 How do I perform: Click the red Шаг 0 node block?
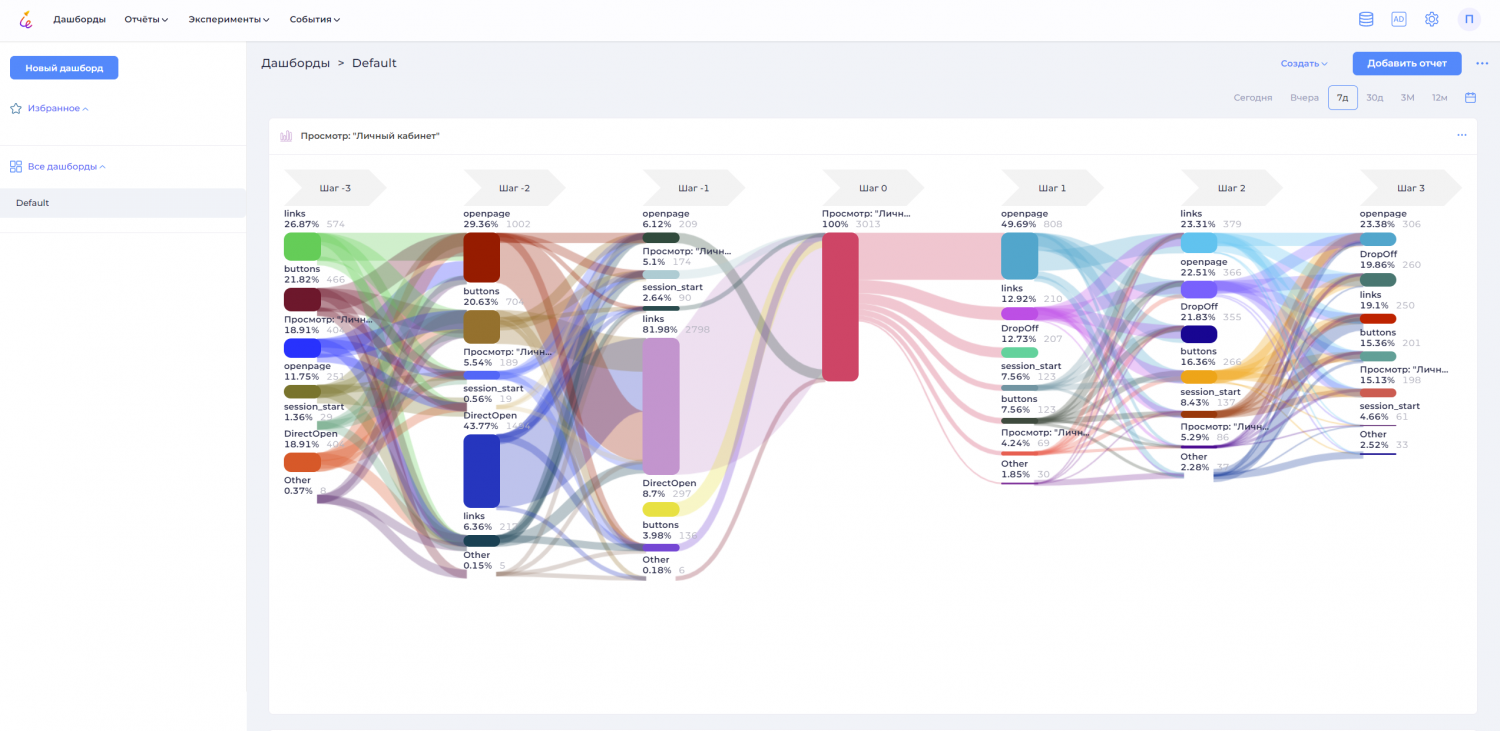coord(840,306)
